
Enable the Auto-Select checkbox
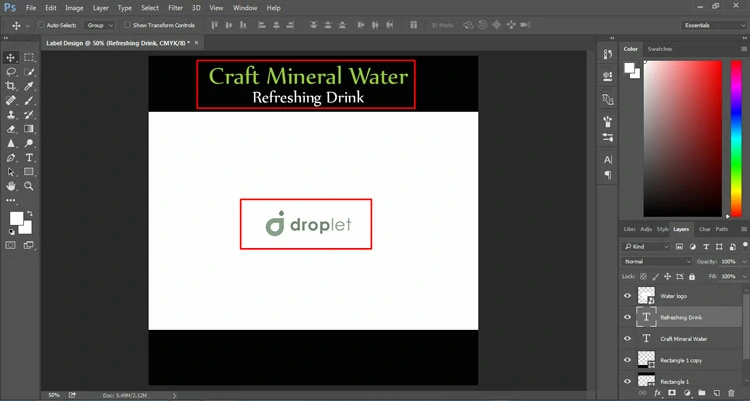pos(41,25)
